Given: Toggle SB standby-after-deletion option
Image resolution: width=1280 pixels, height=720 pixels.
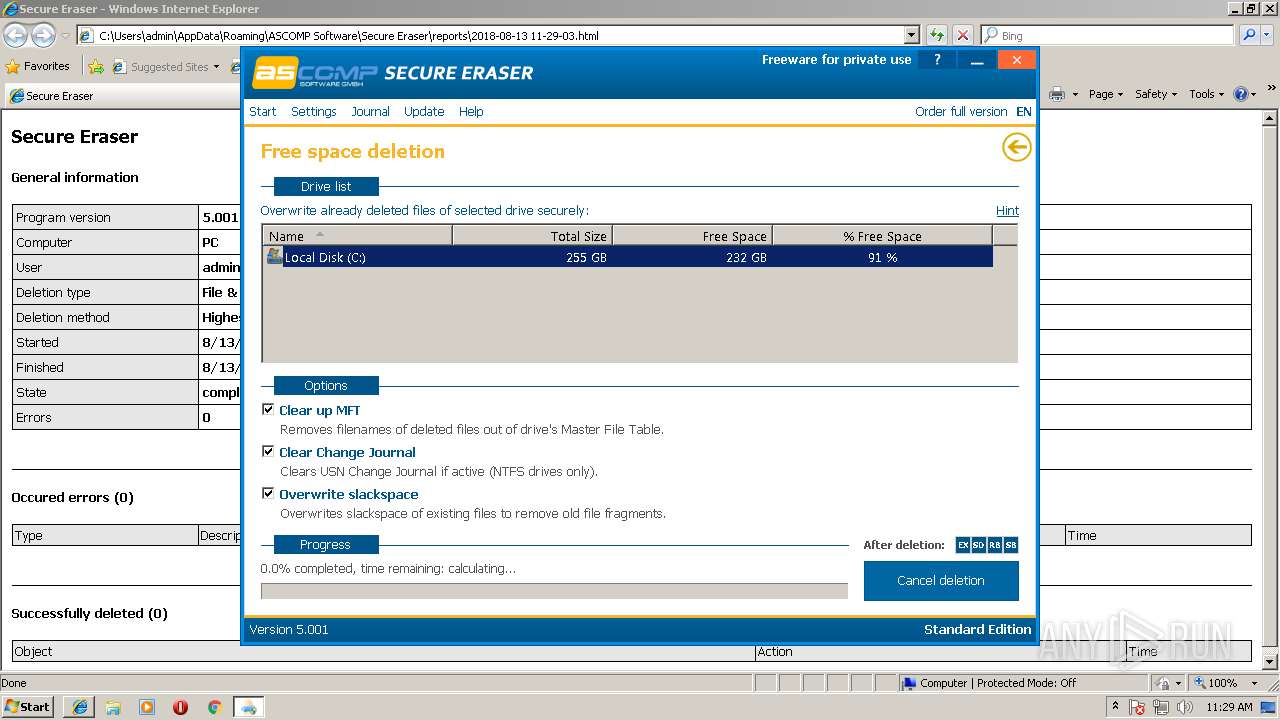Looking at the screenshot, I should [x=1011, y=545].
